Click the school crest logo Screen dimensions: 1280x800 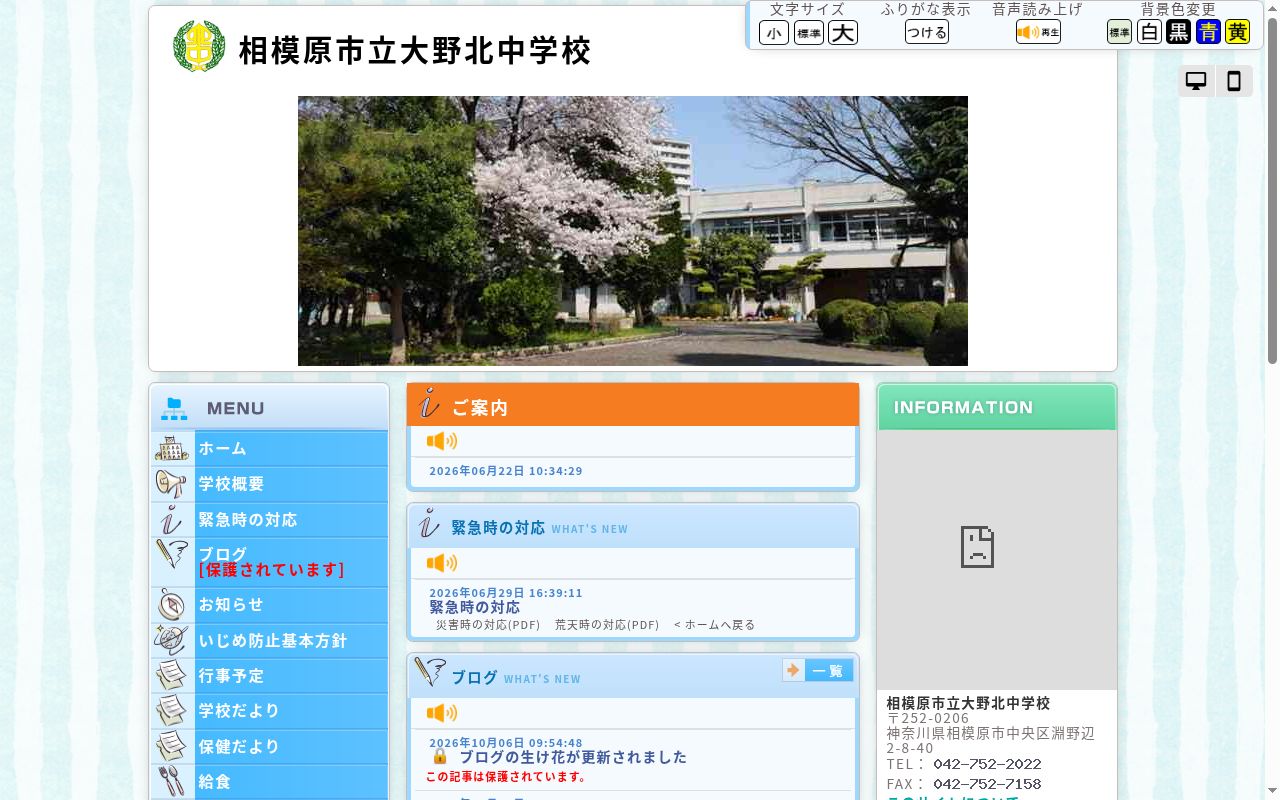[x=198, y=47]
